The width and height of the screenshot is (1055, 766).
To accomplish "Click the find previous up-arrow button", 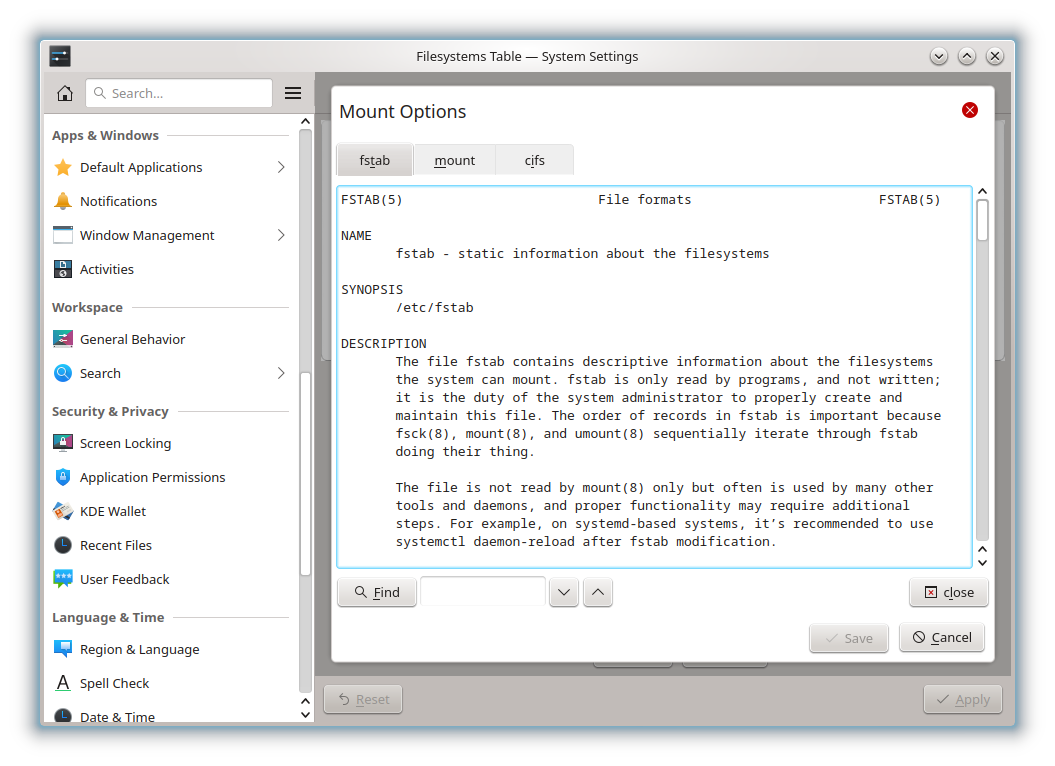I will coord(597,592).
